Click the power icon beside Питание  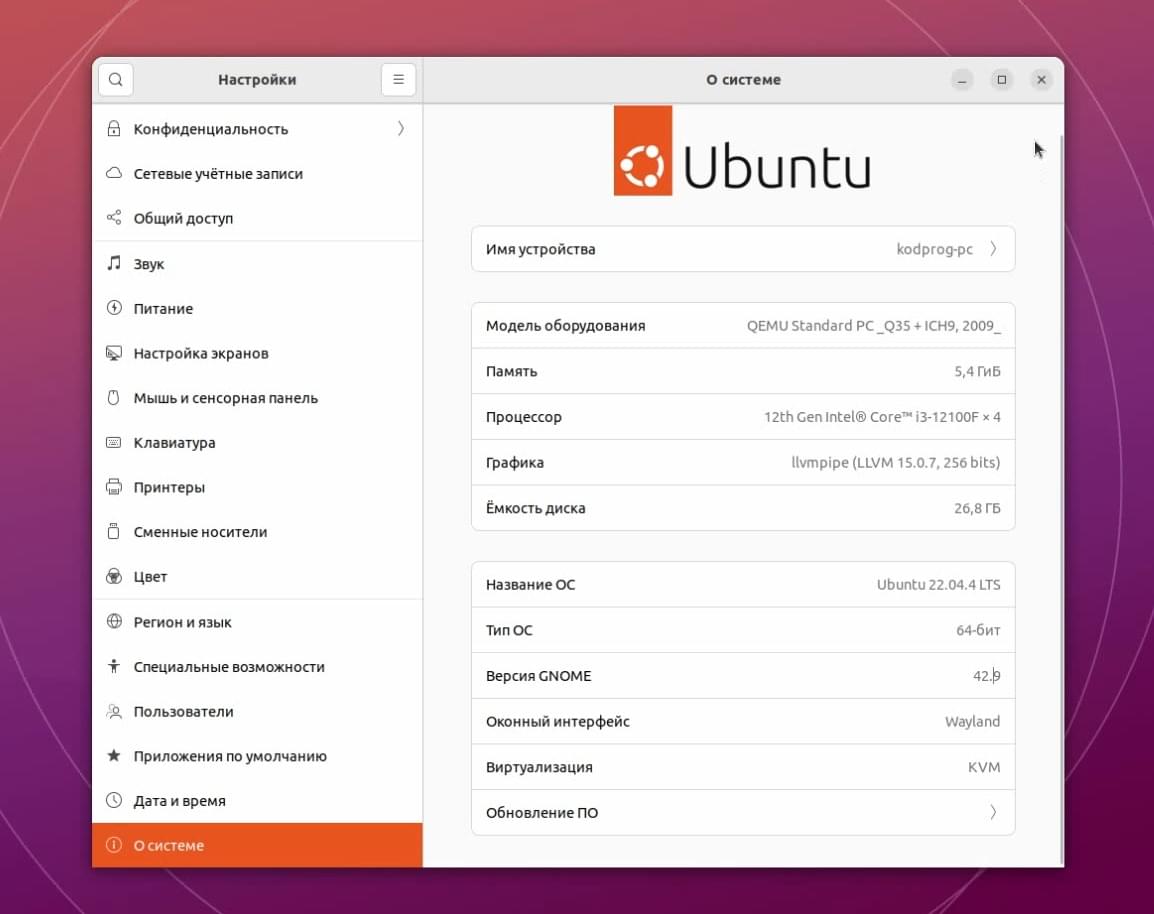click(114, 308)
